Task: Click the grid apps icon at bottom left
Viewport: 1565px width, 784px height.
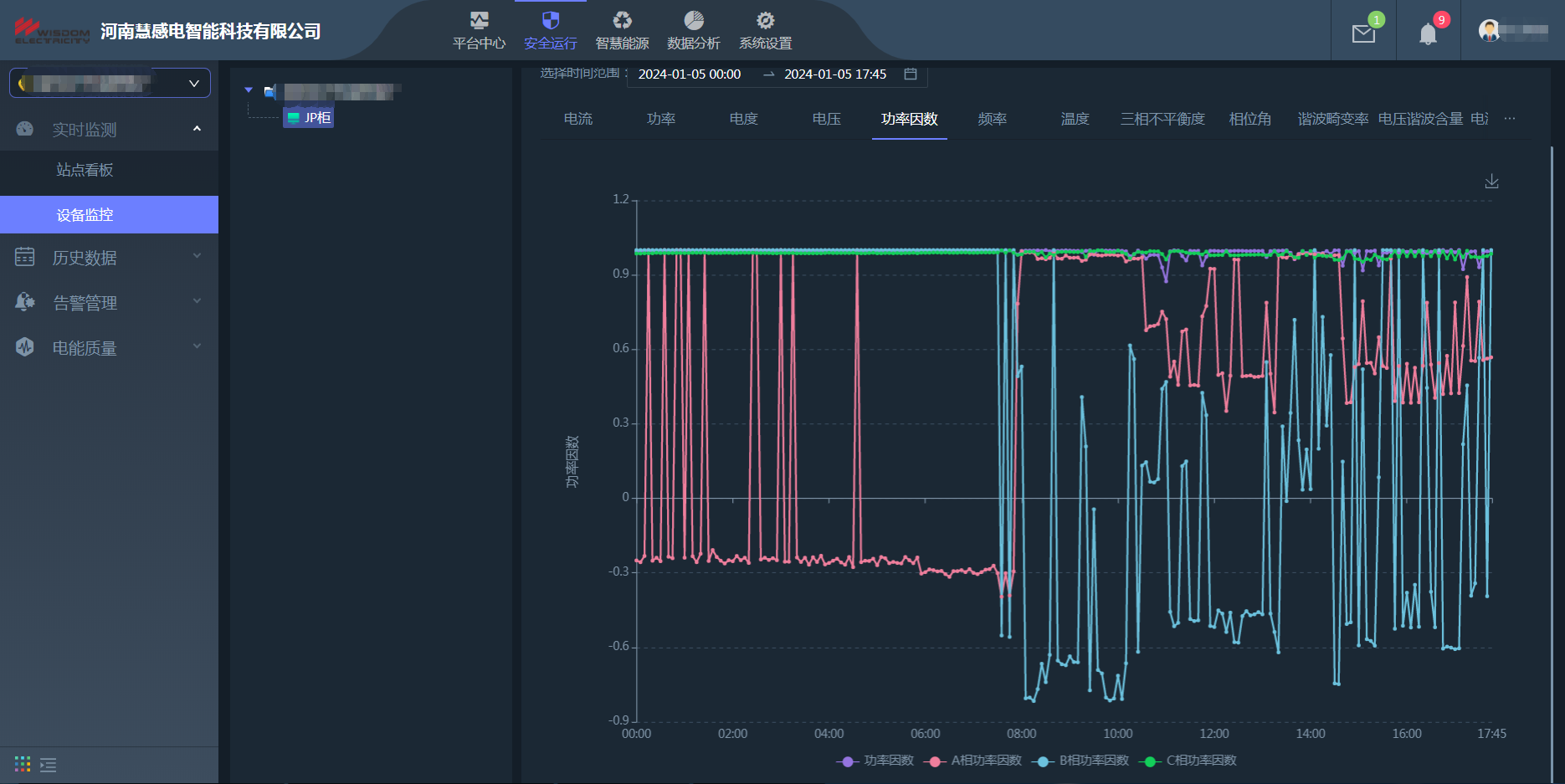Action: (x=23, y=764)
